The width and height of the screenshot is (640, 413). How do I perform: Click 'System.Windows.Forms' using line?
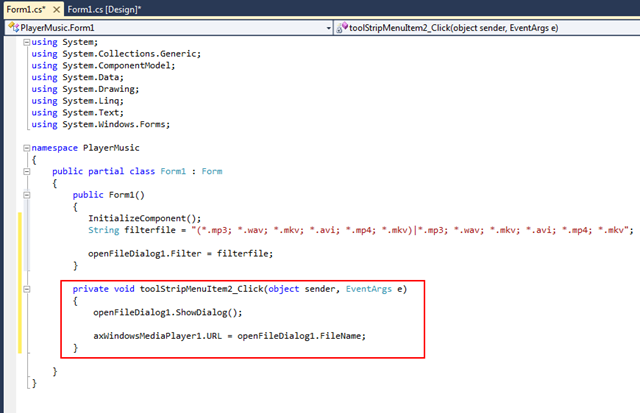click(101, 124)
